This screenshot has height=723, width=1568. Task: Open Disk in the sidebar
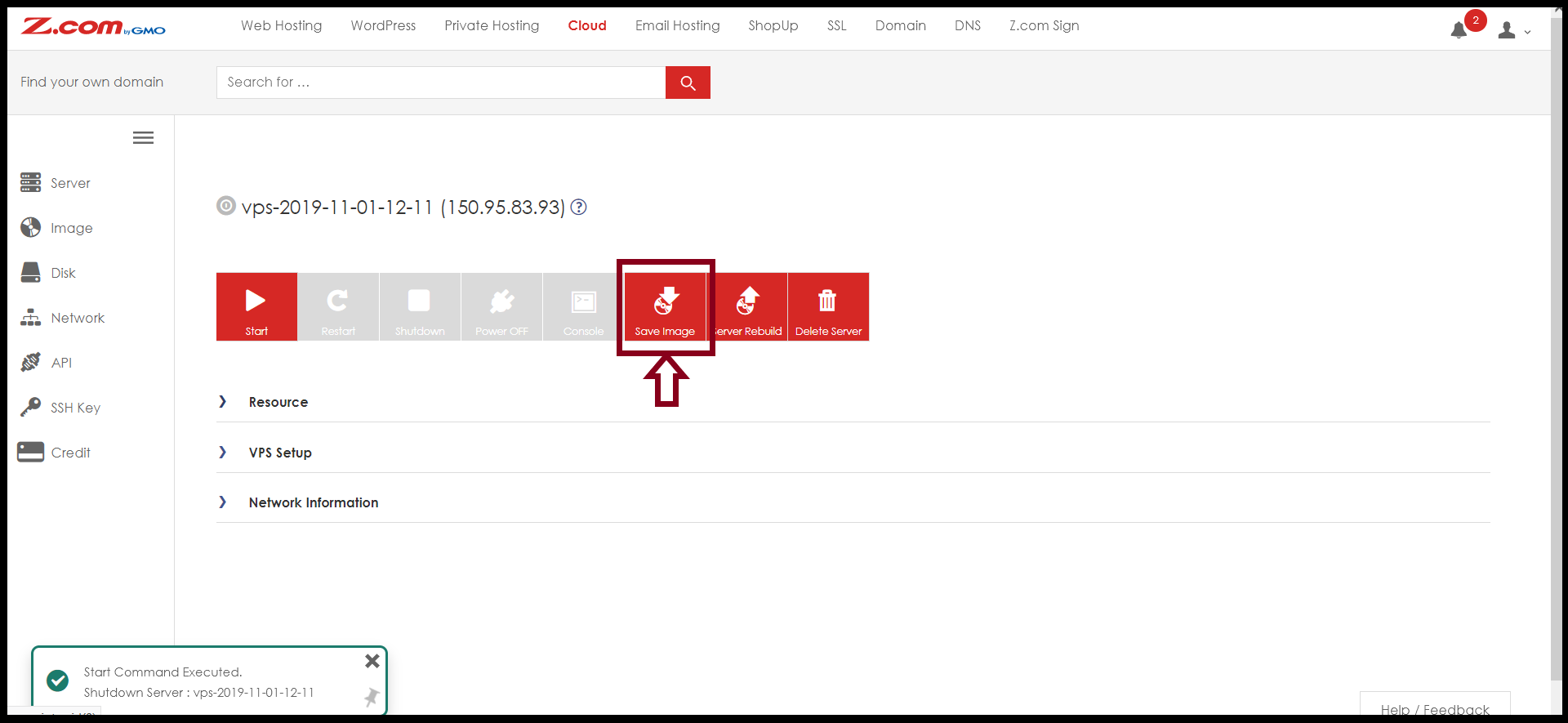click(x=48, y=273)
